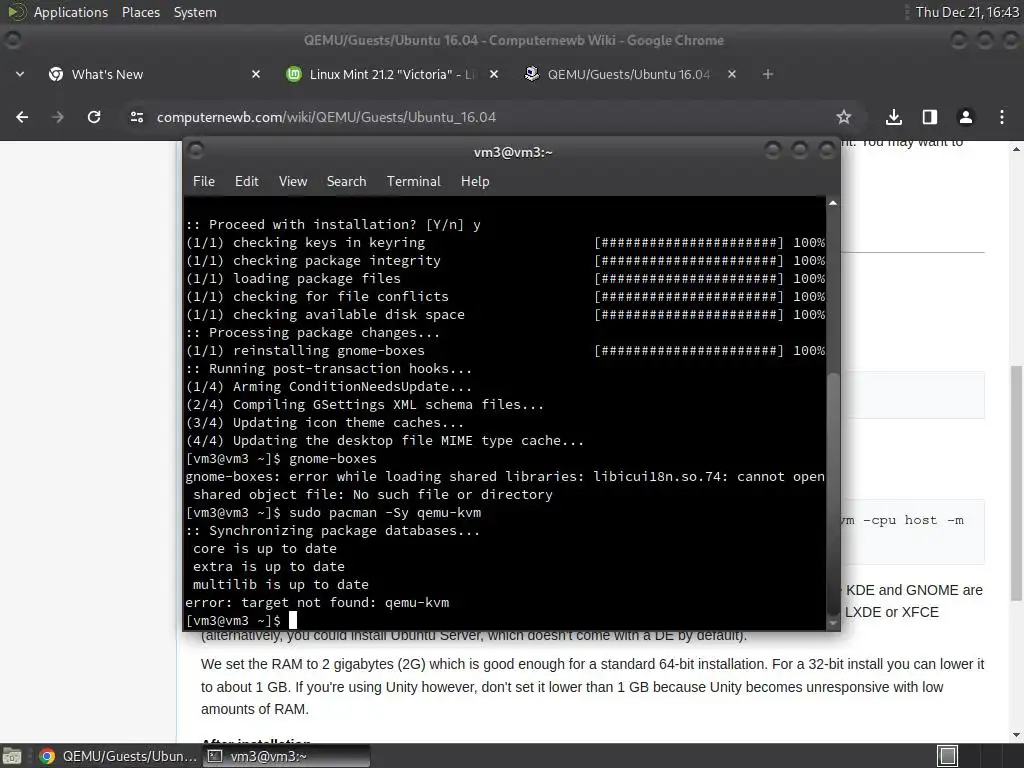Click web page scrollbar down arrow
1024x768 pixels.
pyautogui.click(x=1016, y=735)
